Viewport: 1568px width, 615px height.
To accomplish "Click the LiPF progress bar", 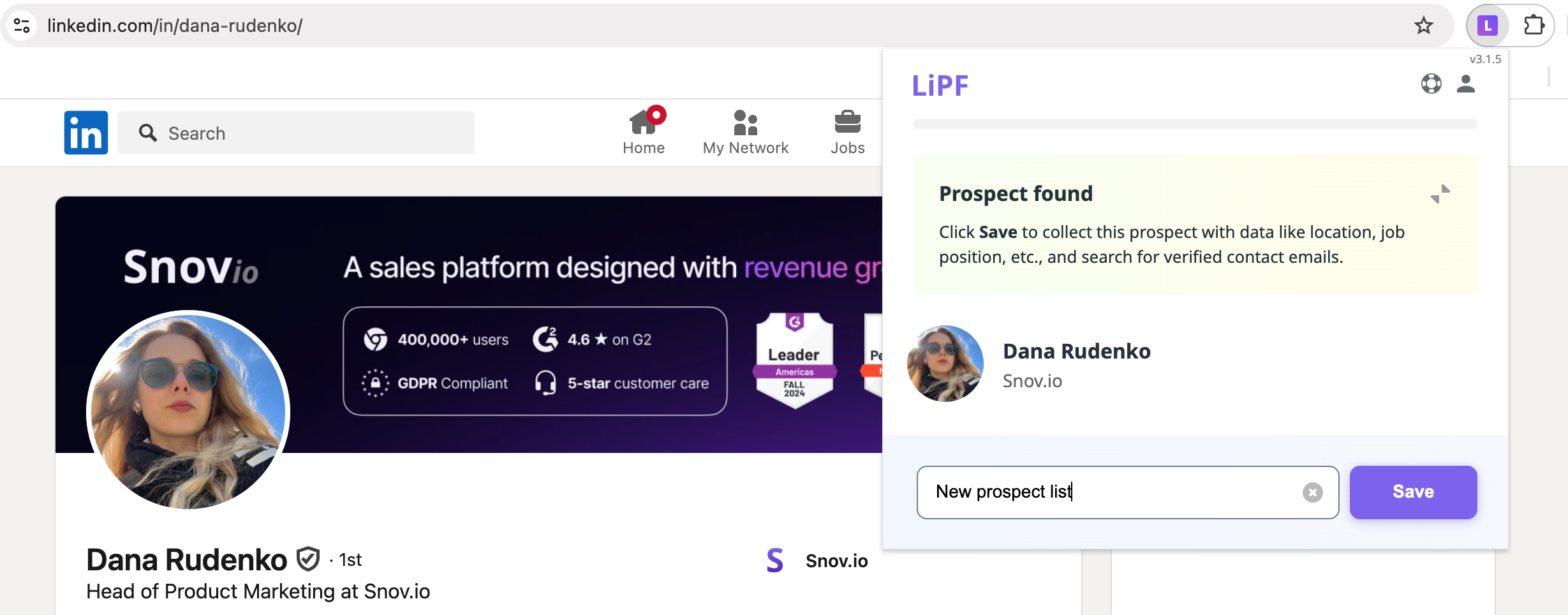I will point(1195,124).
